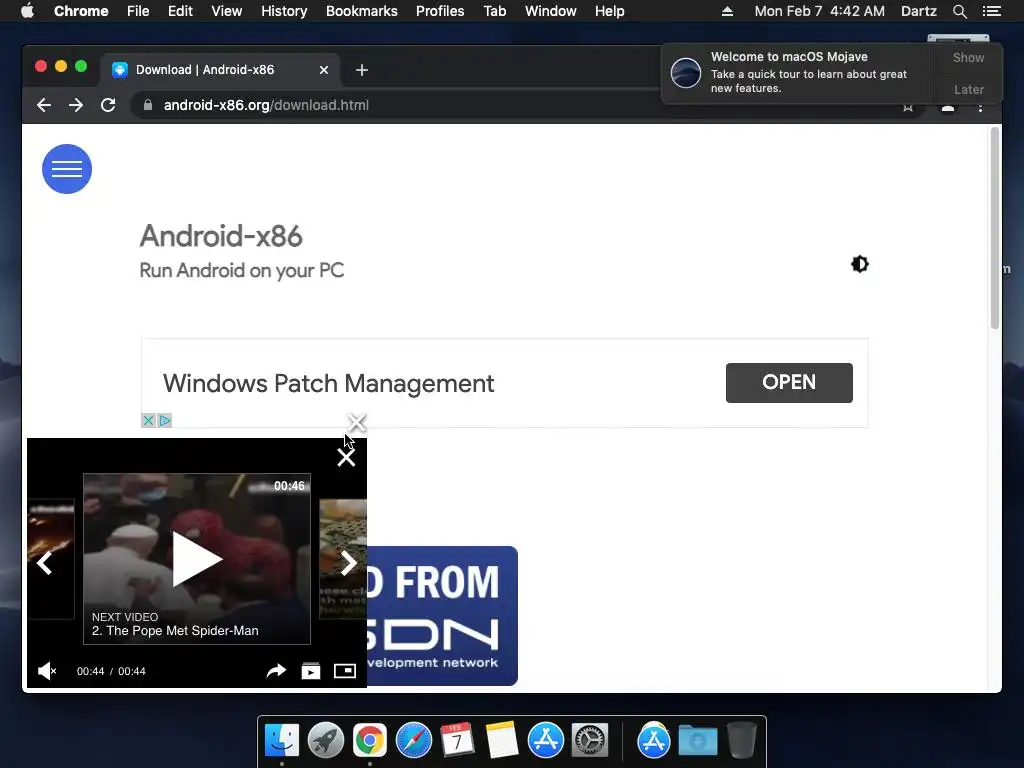Click Later on the Mojave notification

pyautogui.click(x=968, y=89)
